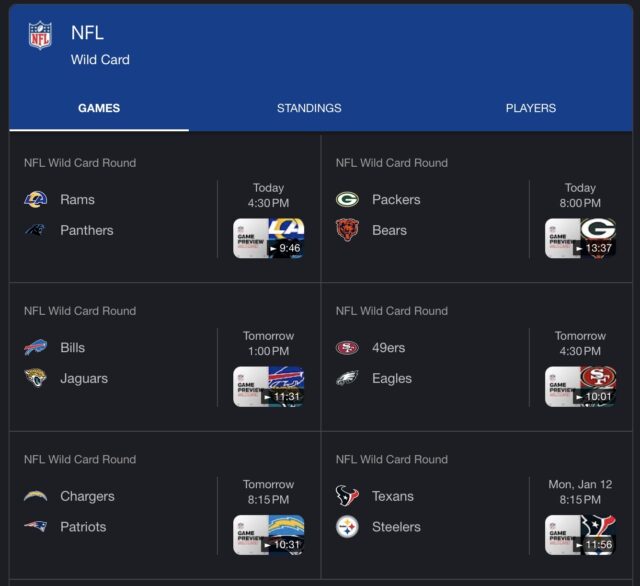Screen dimensions: 640x586
Task: Open the Chargers team name link
Action: coord(87,496)
